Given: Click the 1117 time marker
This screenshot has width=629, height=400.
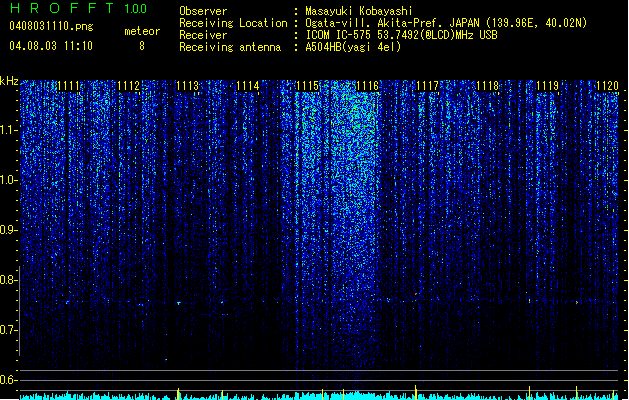Looking at the screenshot, I should coord(428,86).
